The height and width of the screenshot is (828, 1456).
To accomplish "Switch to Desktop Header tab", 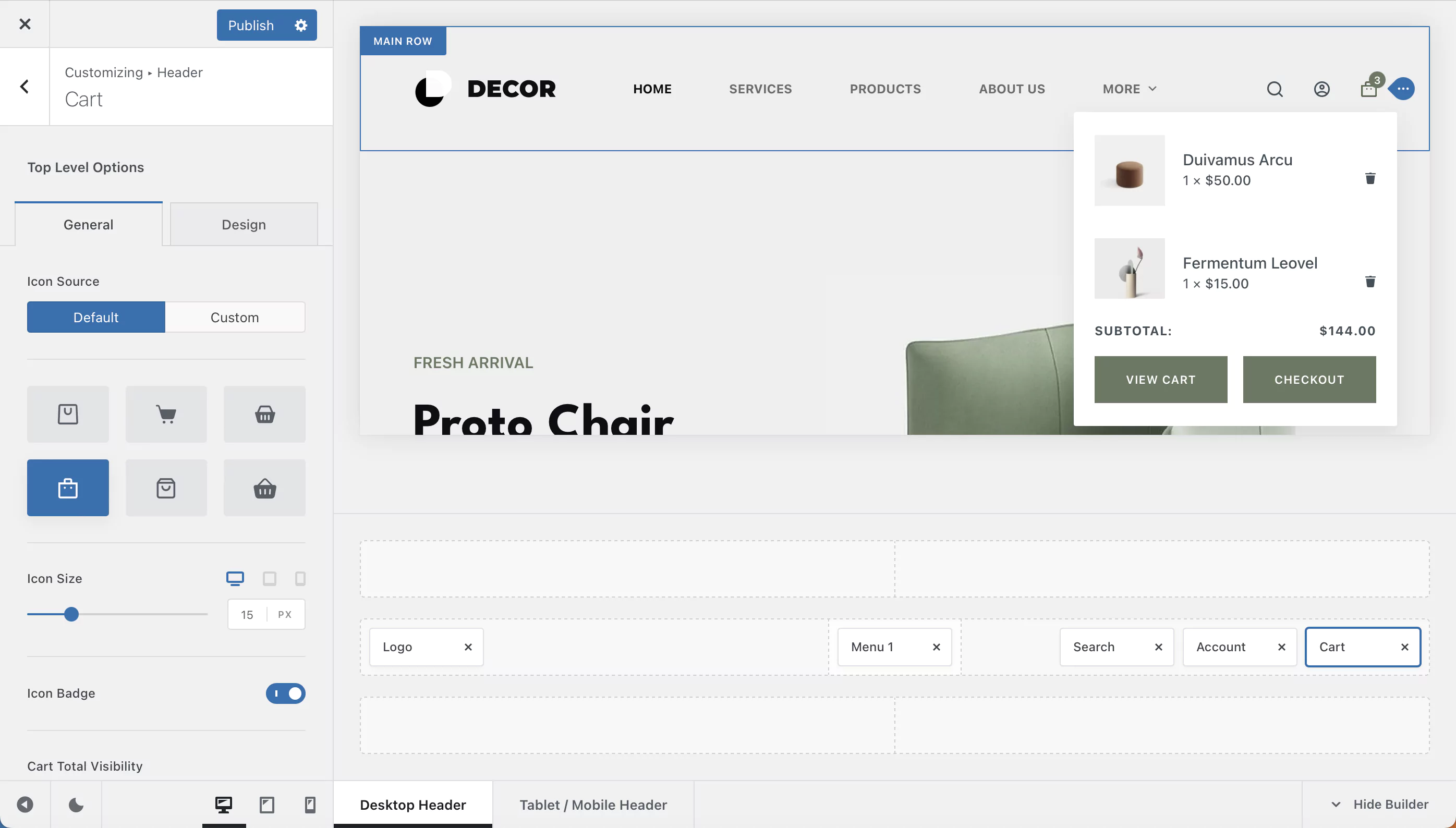I will pos(413,805).
